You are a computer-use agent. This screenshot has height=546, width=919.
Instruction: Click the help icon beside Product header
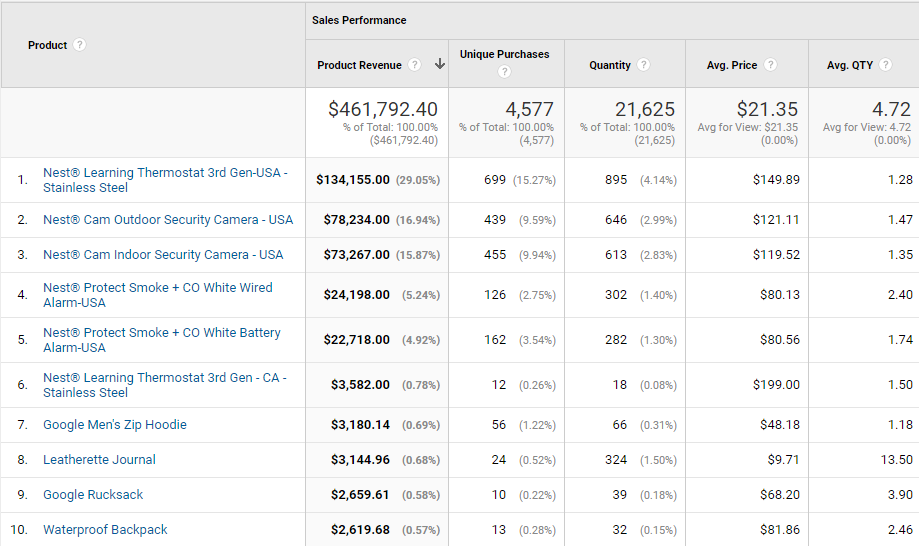[80, 45]
